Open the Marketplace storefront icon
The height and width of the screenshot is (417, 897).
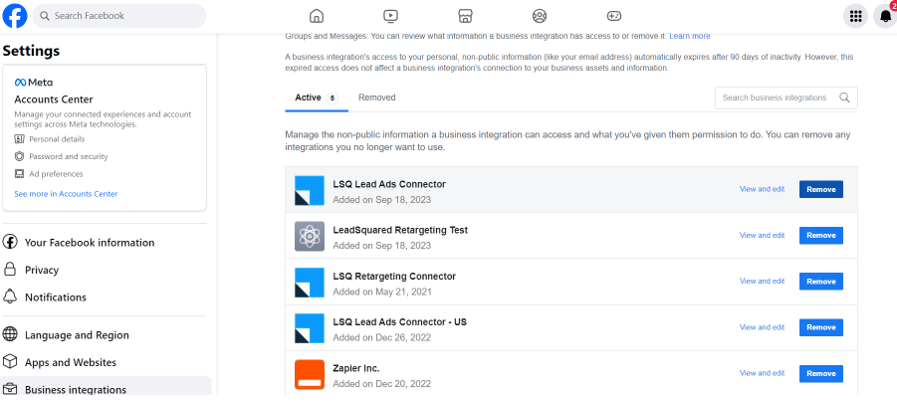465,16
